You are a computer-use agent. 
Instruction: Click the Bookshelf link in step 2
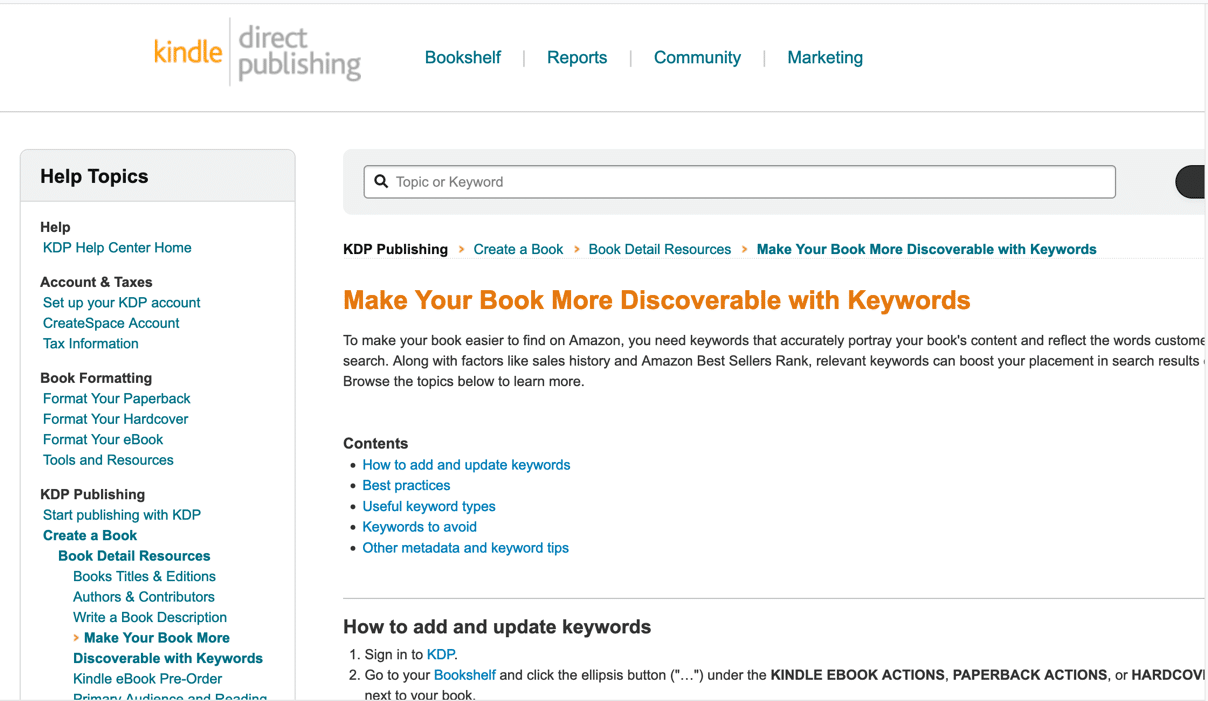464,675
